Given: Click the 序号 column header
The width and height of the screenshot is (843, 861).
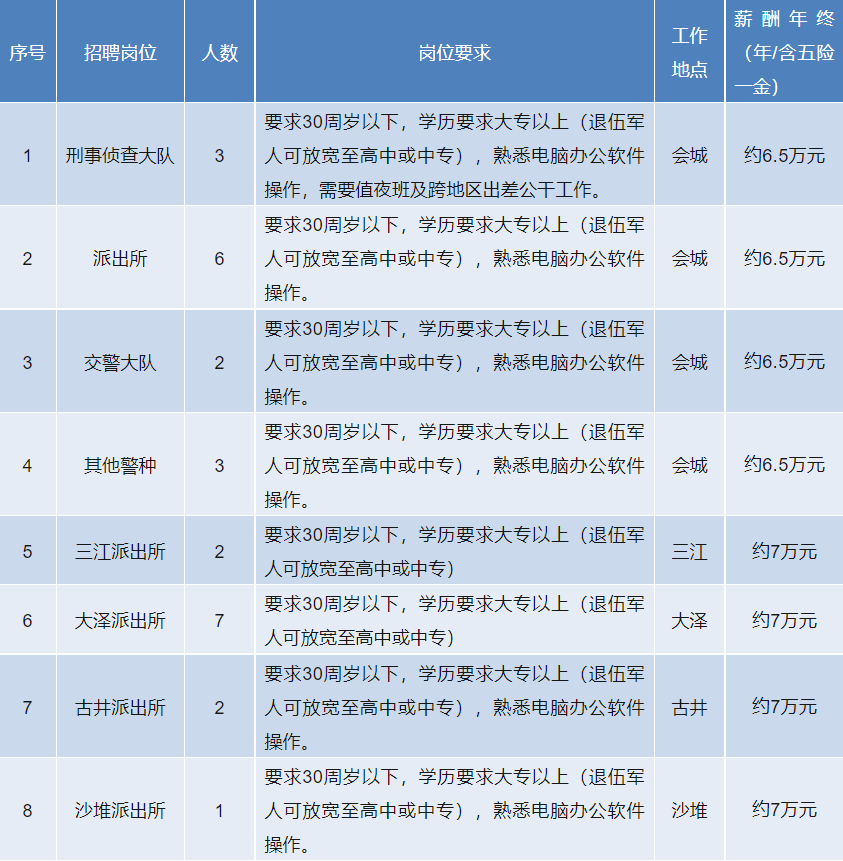Looking at the screenshot, I should (x=27, y=53).
